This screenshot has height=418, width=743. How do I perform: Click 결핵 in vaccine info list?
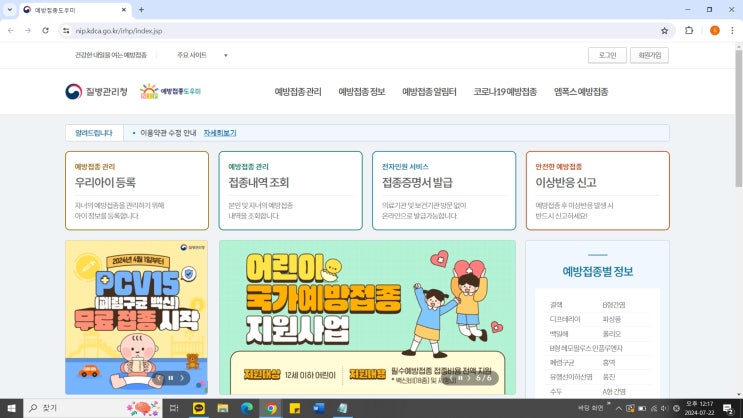point(556,305)
